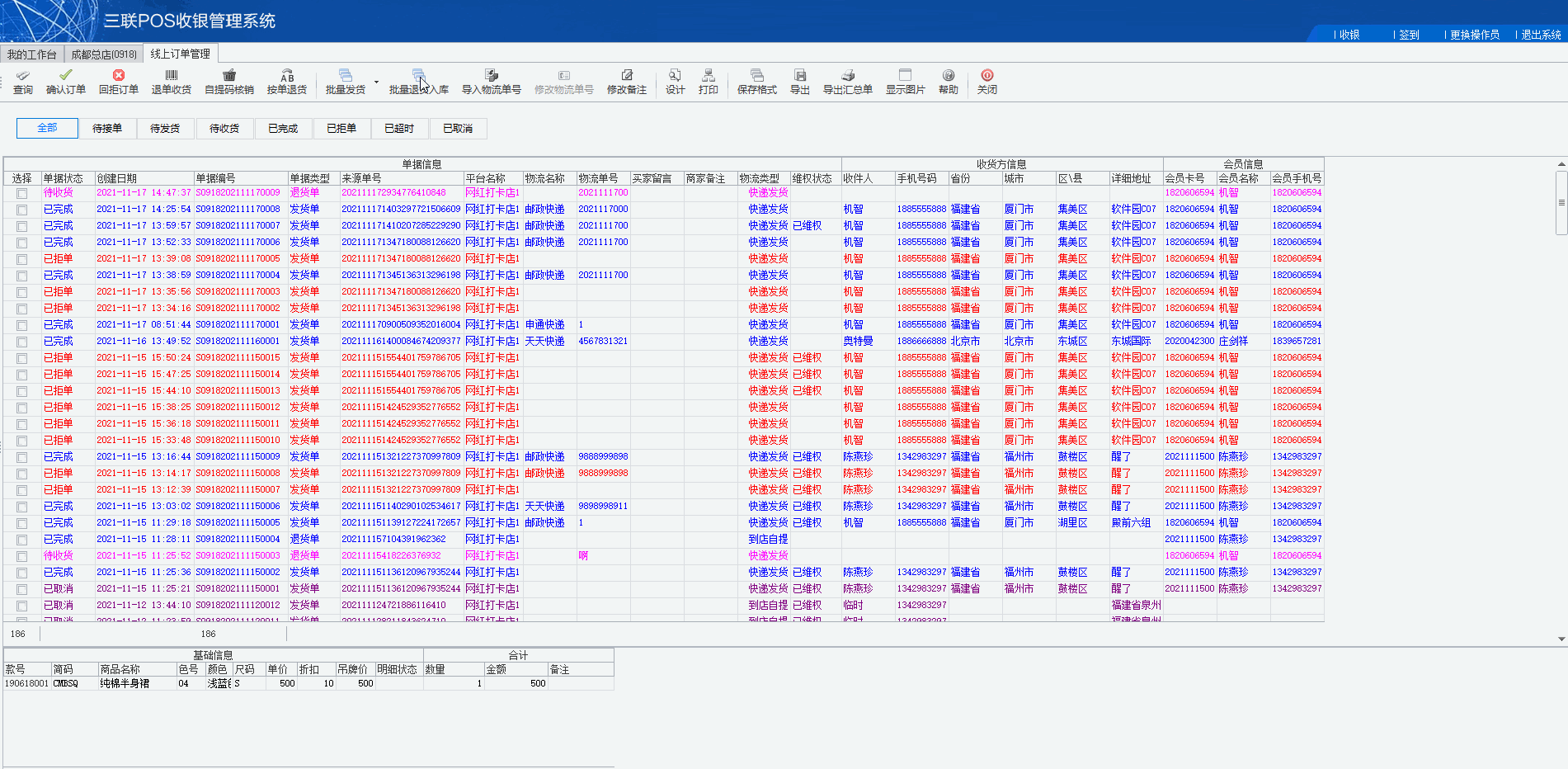Filter orders by 待发货
Screen dimensions: 1568x769
click(165, 128)
